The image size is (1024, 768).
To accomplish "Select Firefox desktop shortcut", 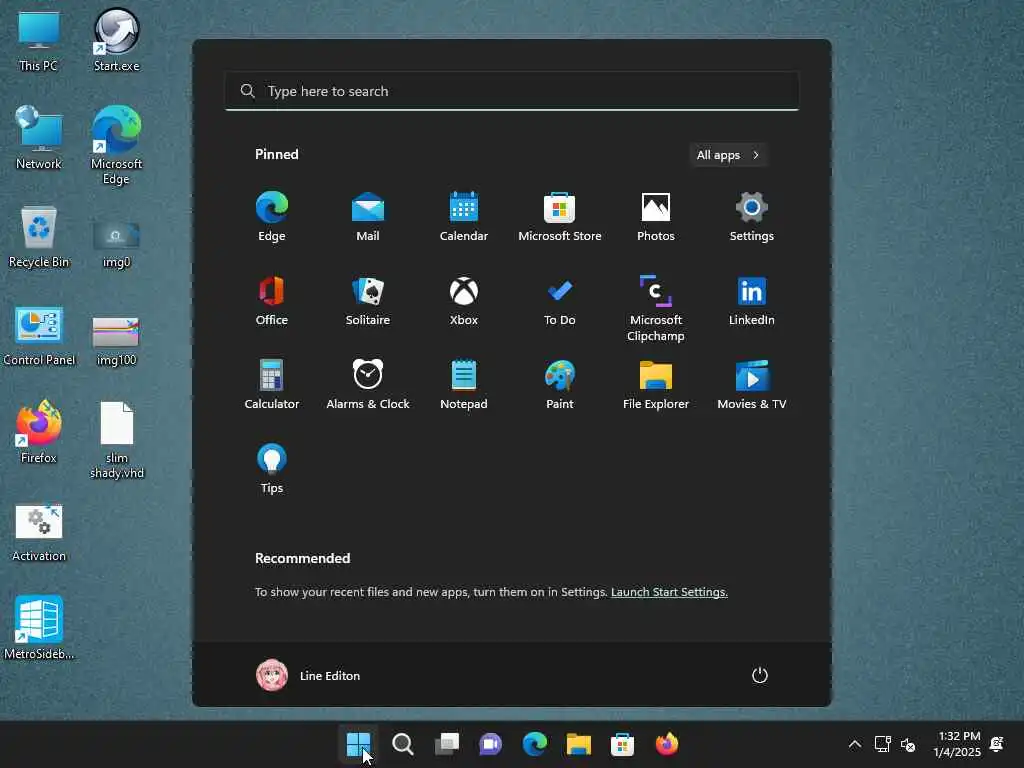I will point(39,432).
